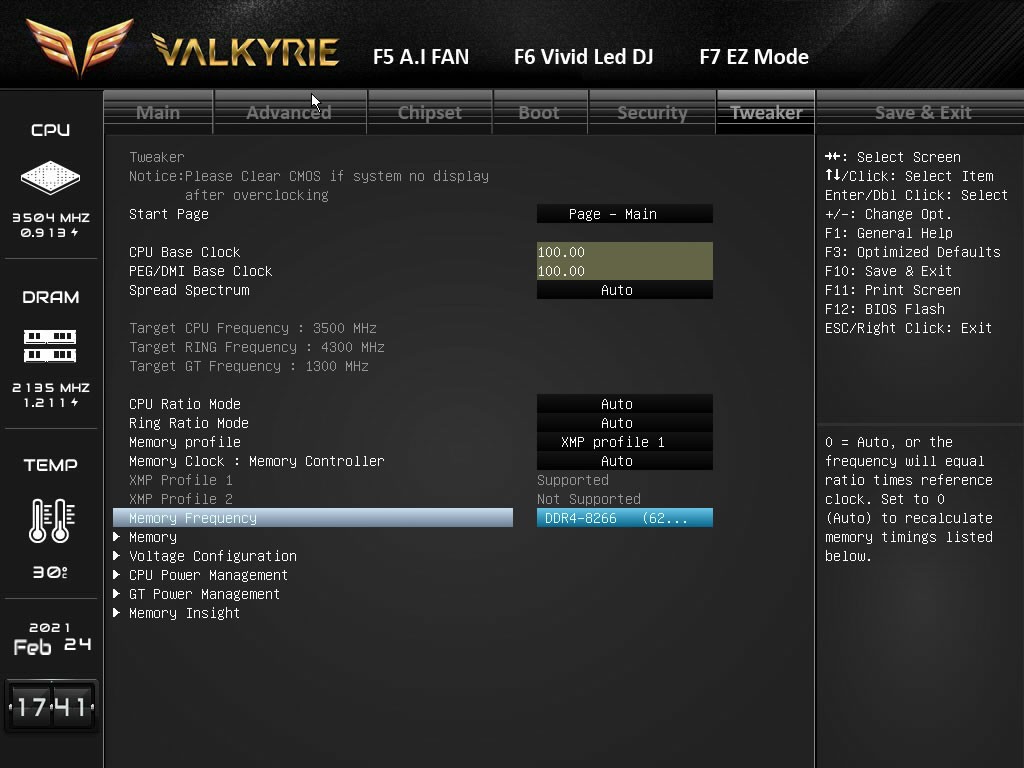Click the 'Not Supported' status text

point(588,499)
